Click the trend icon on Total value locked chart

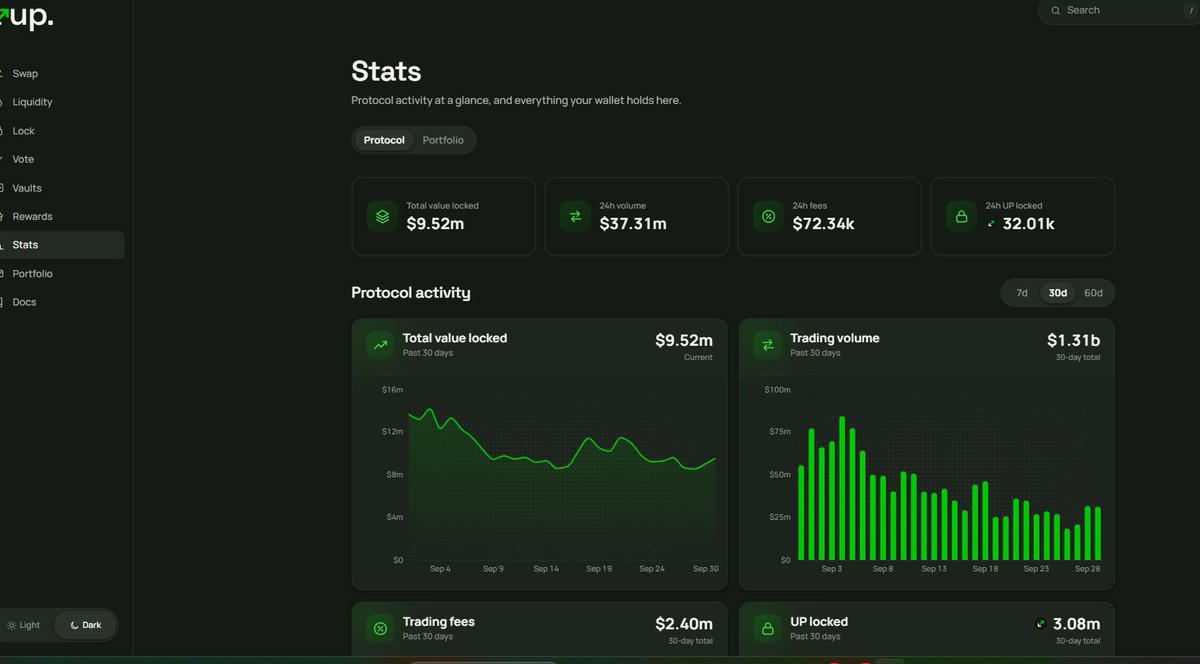pyautogui.click(x=380, y=345)
